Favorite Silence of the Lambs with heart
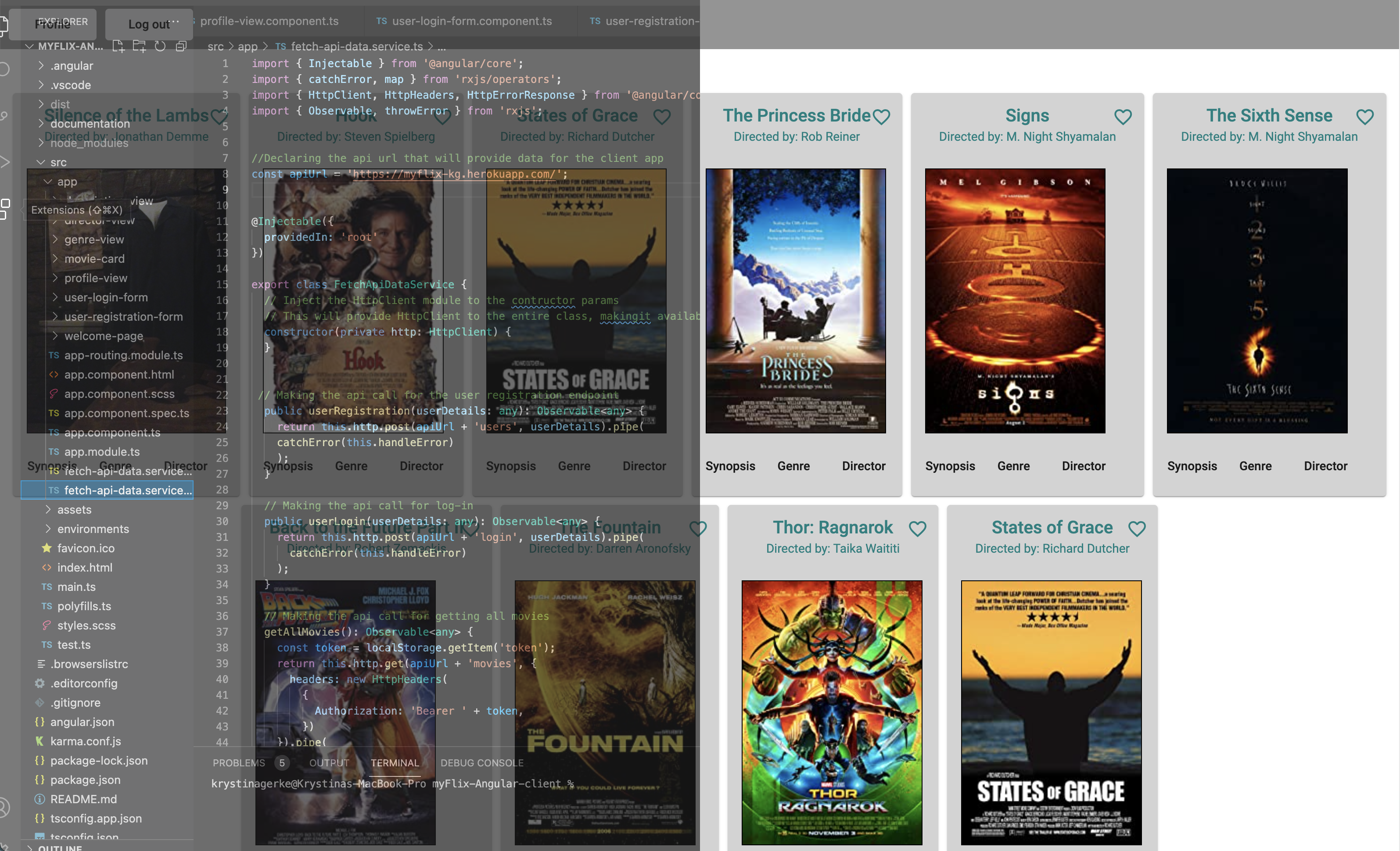This screenshot has height=851, width=1400. pyautogui.click(x=219, y=116)
